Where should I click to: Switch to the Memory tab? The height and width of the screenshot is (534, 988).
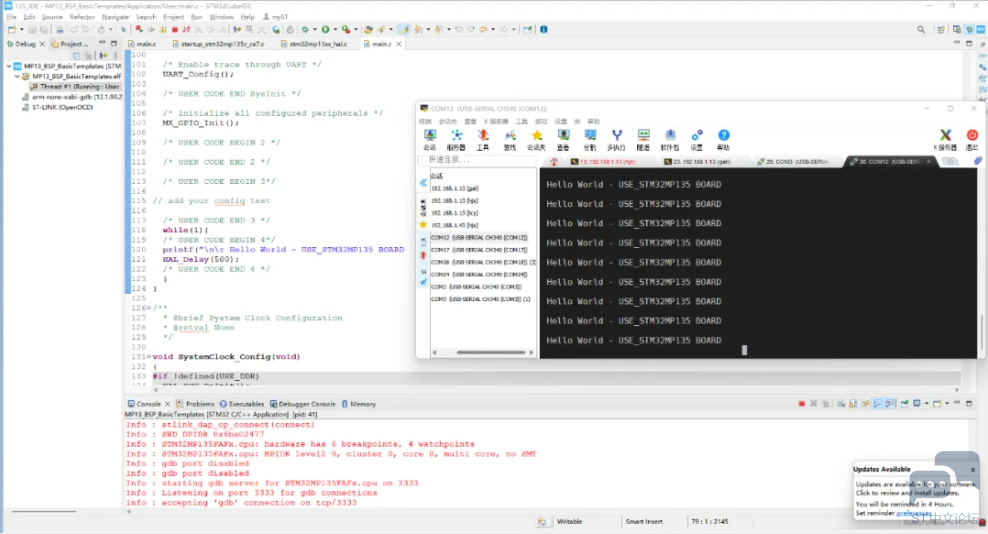[x=359, y=404]
